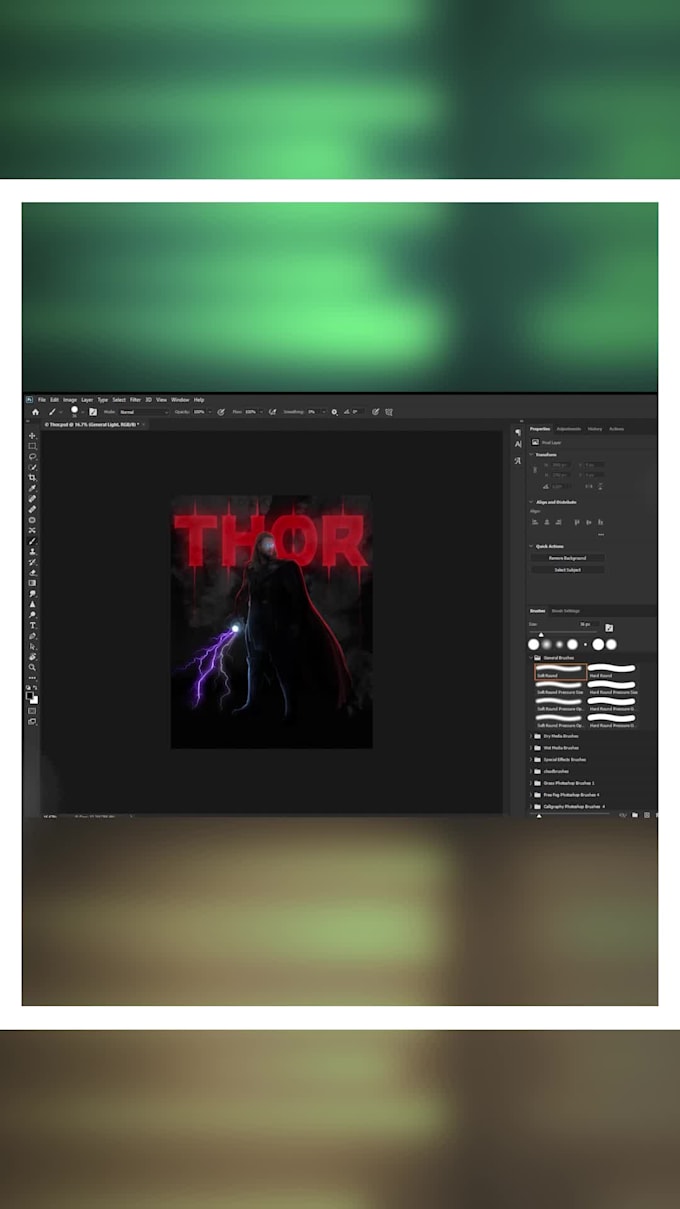
Task: Toggle the link width and height constraint
Action: (535, 470)
